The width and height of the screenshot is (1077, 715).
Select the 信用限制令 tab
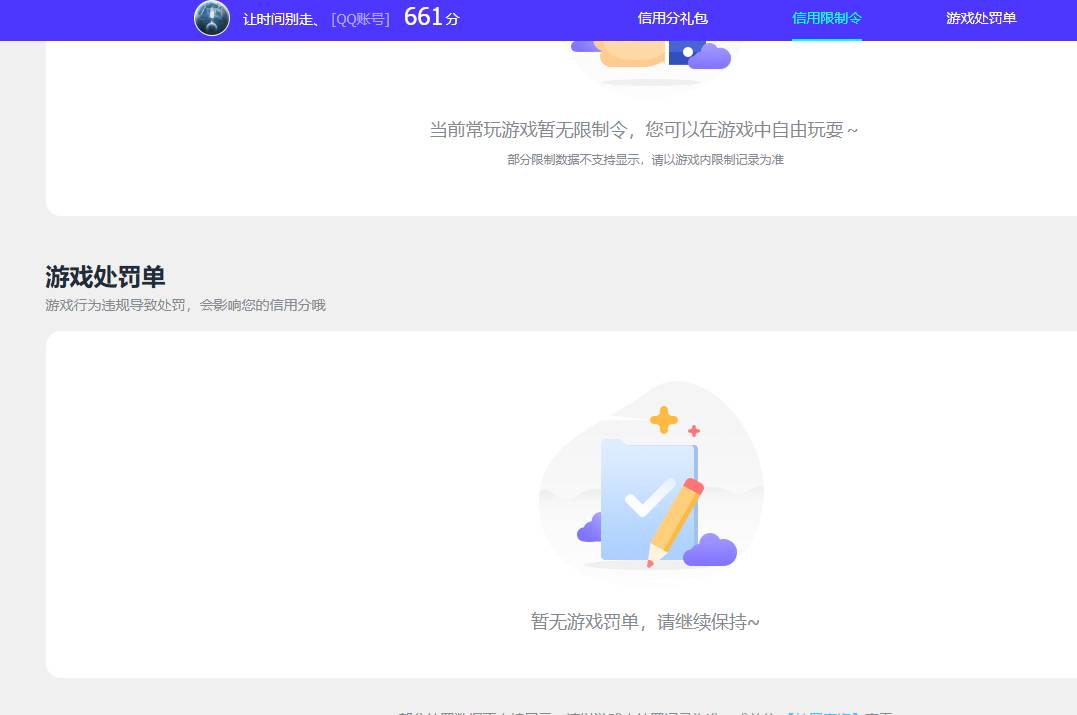827,18
